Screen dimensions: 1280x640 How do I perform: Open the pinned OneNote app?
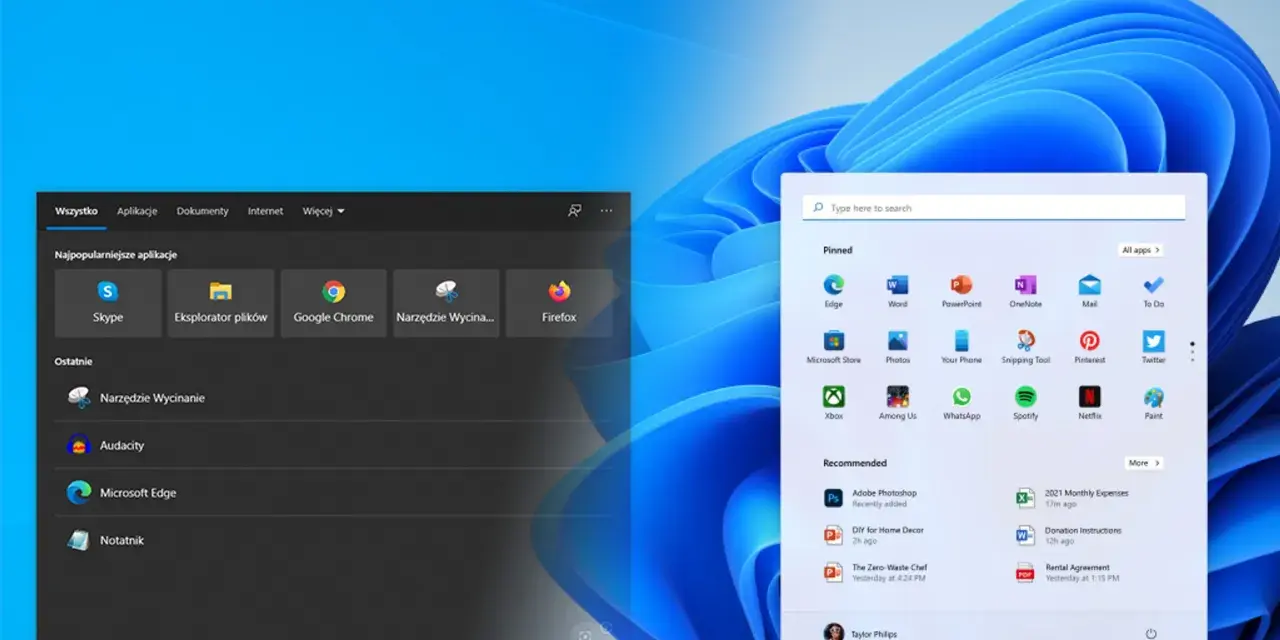[x=1026, y=291]
